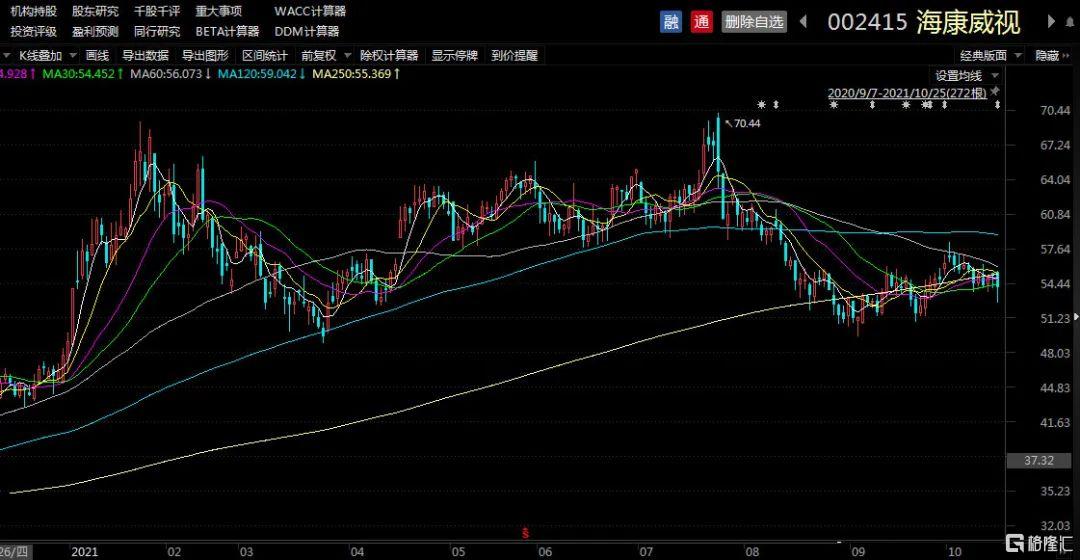Open the 投资评级 menu item
Image resolution: width=1080 pixels, height=560 pixels.
[34, 32]
